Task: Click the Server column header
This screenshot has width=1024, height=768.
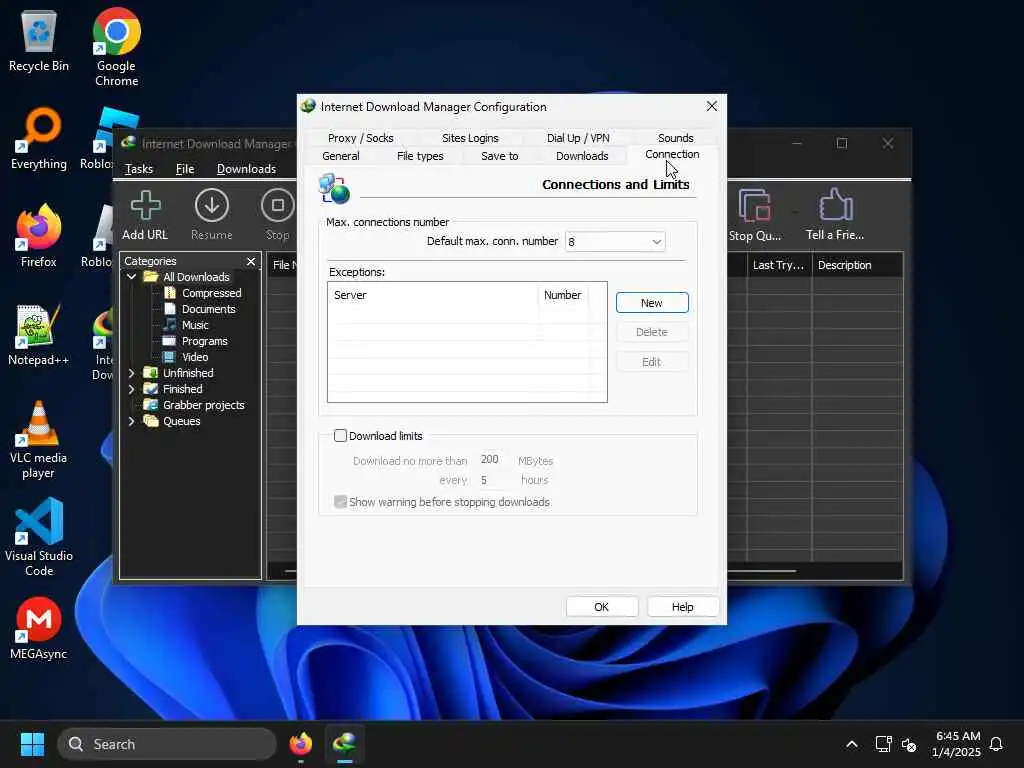Action: coord(433,295)
